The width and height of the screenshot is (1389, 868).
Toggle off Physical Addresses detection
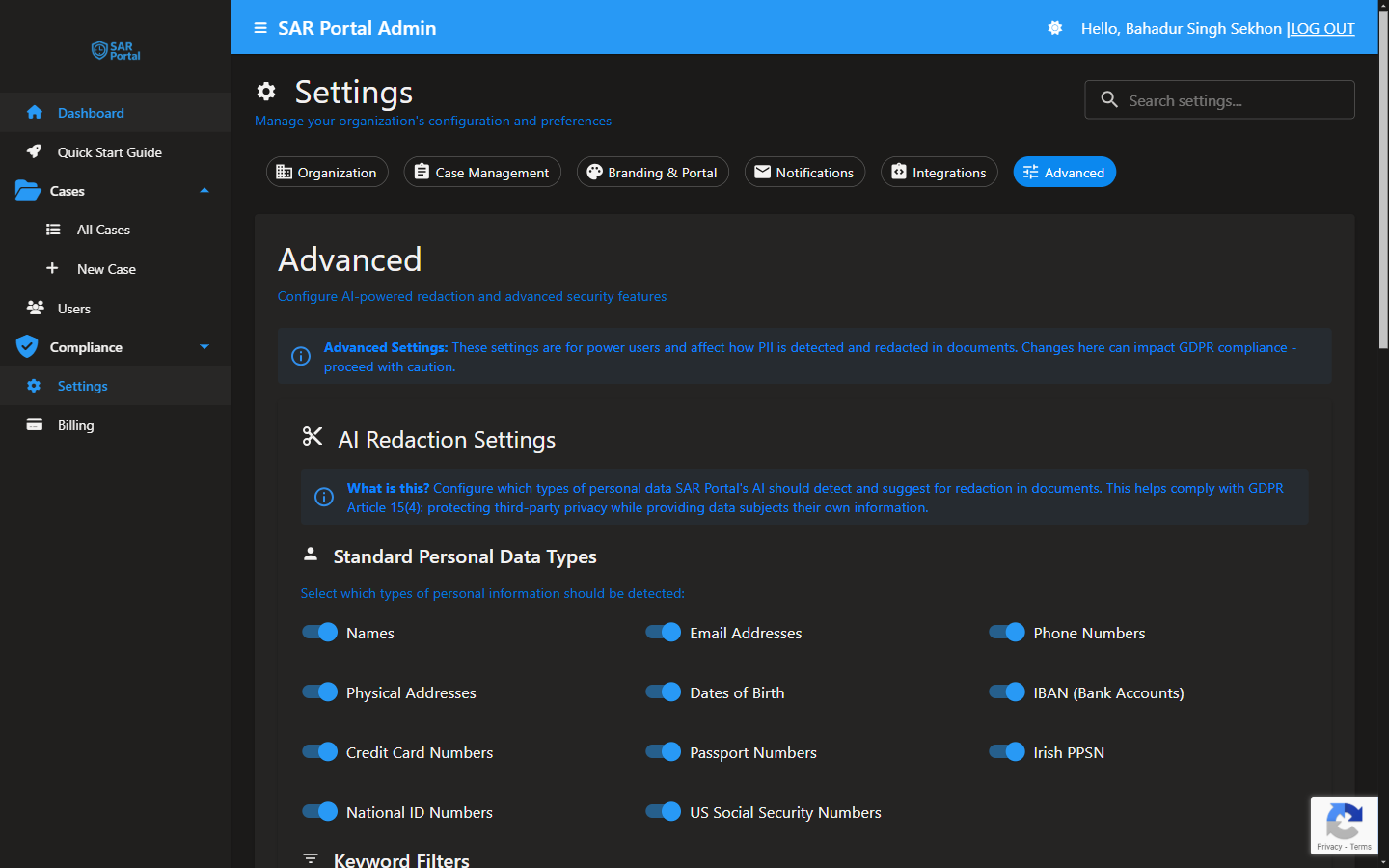click(x=319, y=692)
